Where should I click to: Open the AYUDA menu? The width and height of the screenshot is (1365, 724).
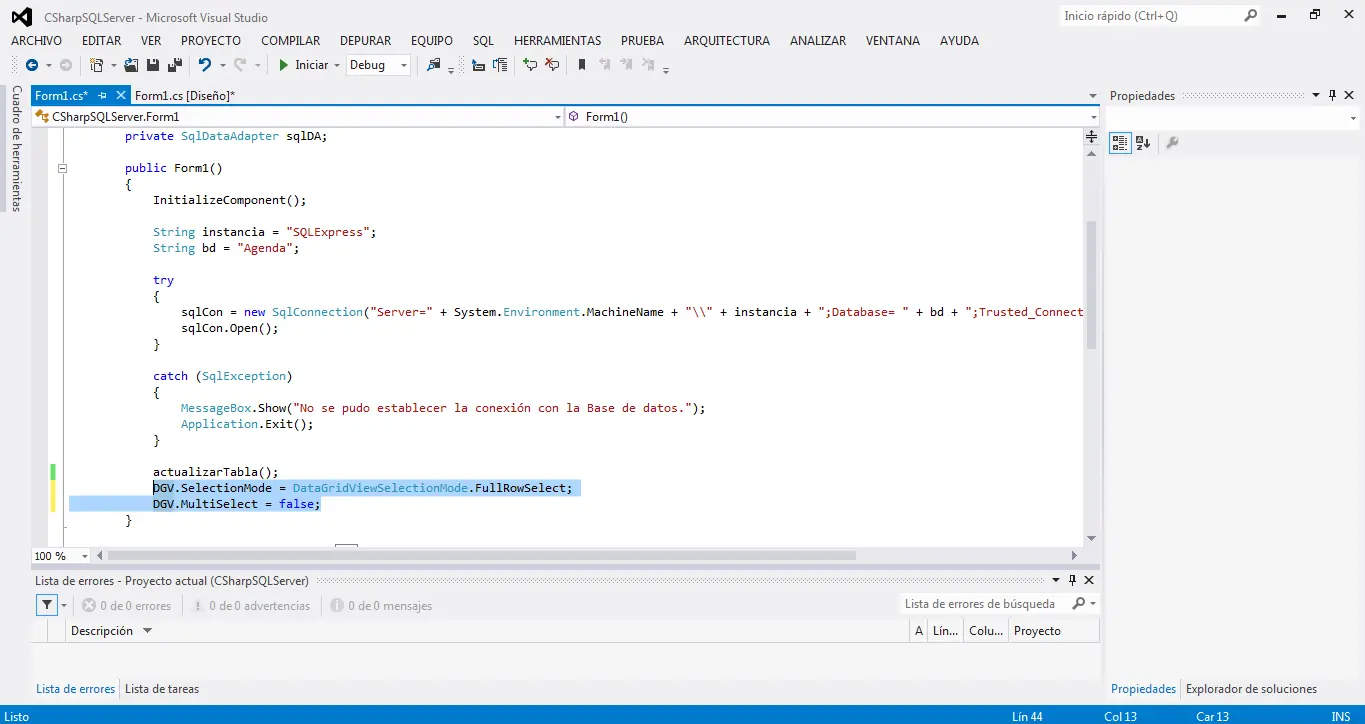[960, 41]
